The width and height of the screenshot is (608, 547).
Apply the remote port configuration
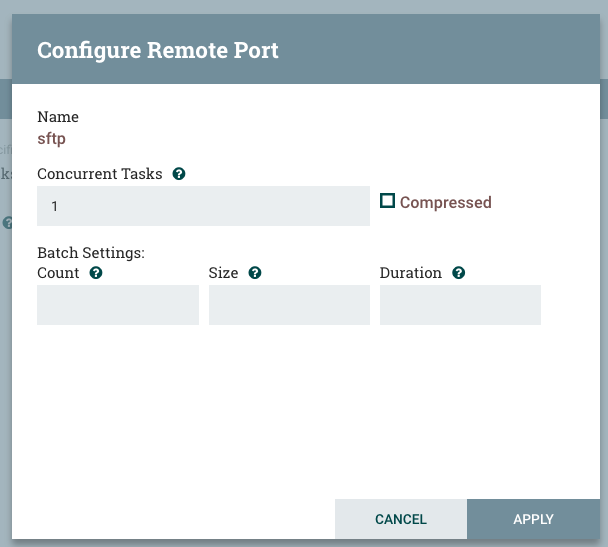tap(533, 519)
